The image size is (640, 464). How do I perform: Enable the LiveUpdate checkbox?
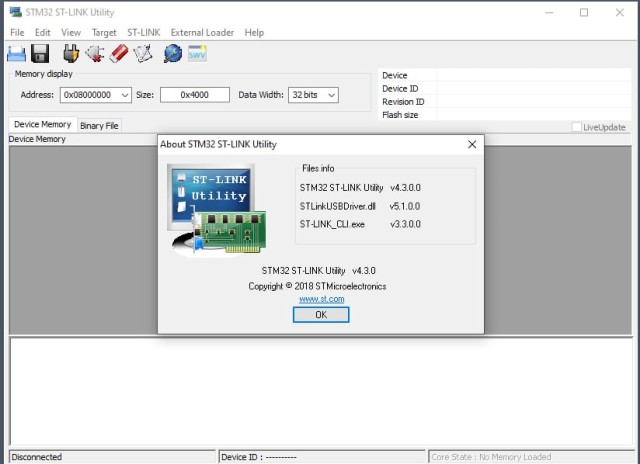click(576, 127)
